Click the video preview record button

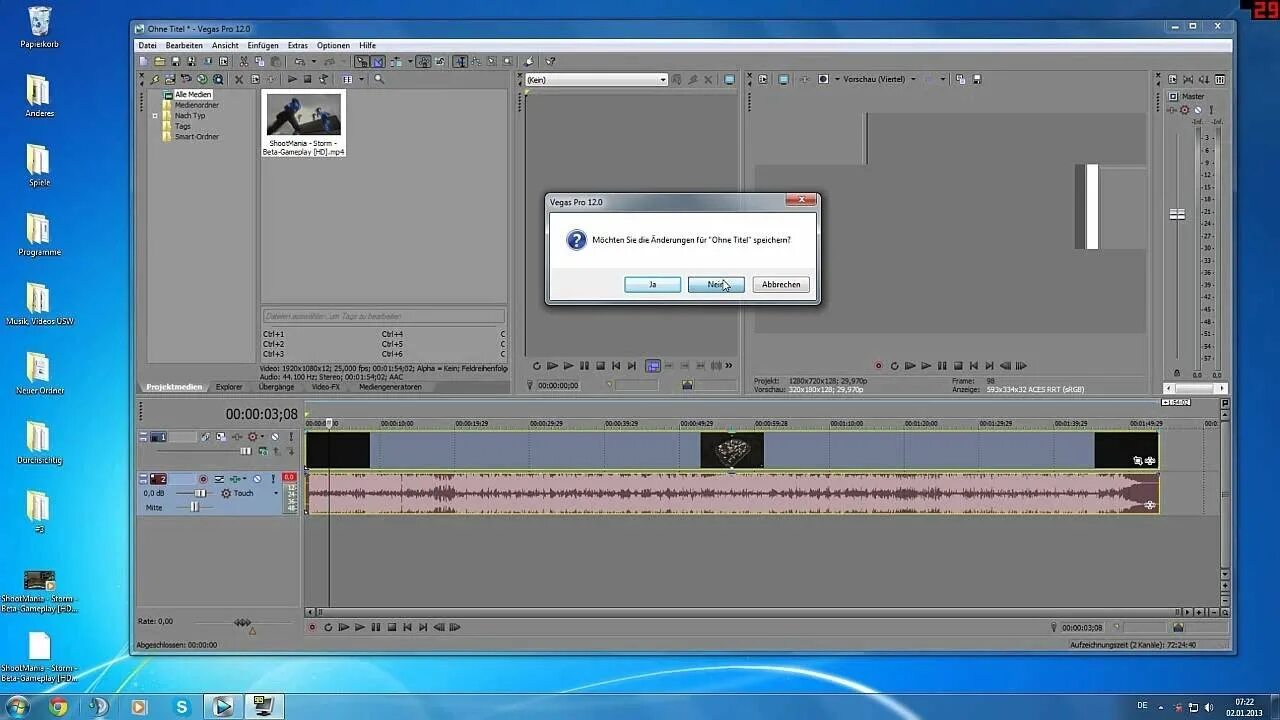[x=878, y=366]
